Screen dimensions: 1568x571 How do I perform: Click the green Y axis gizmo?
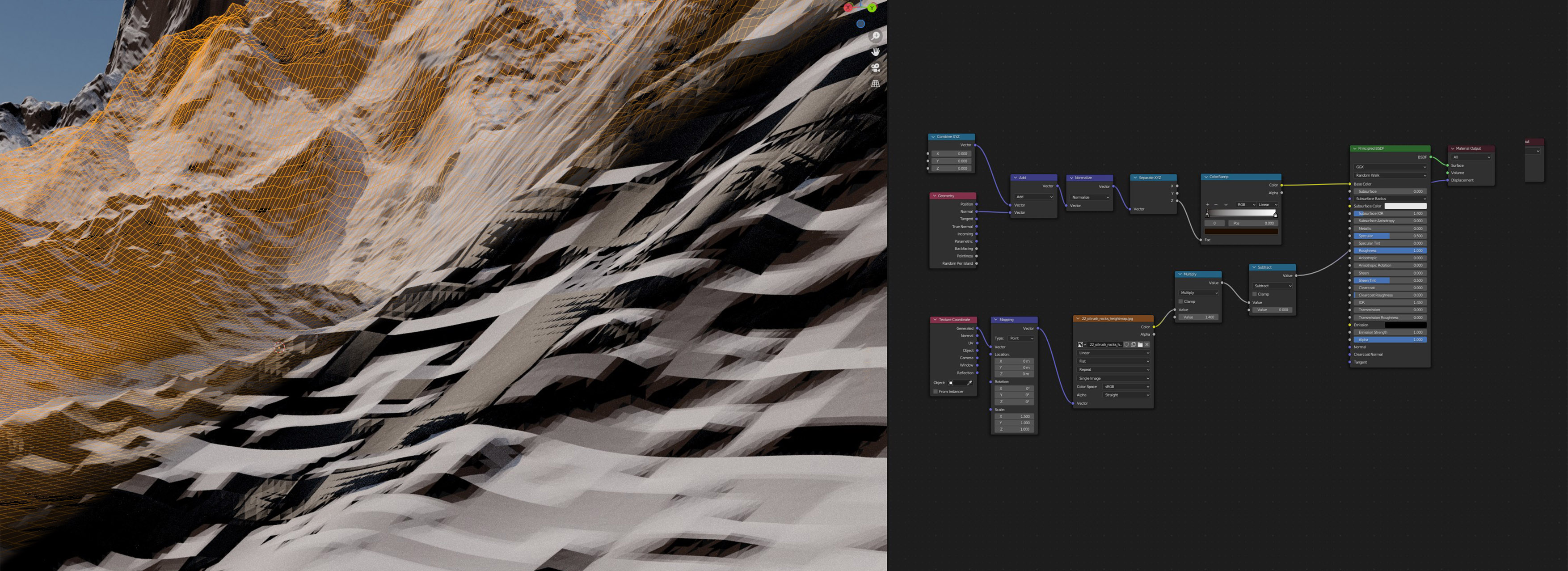click(872, 8)
